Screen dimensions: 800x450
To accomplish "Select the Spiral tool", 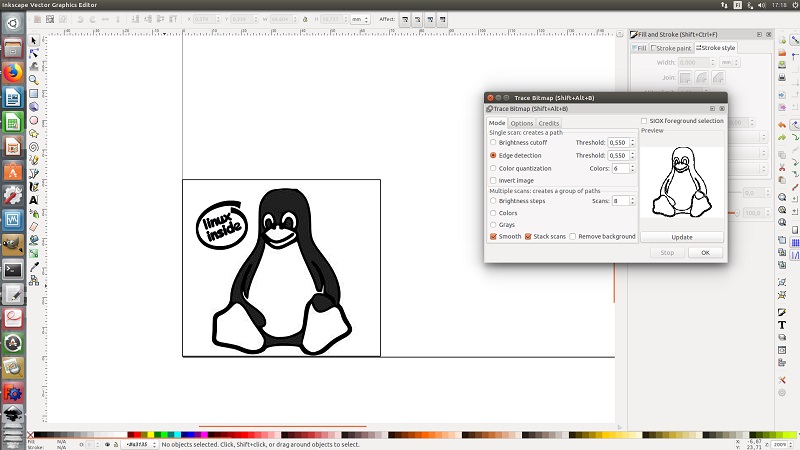I will point(34,147).
